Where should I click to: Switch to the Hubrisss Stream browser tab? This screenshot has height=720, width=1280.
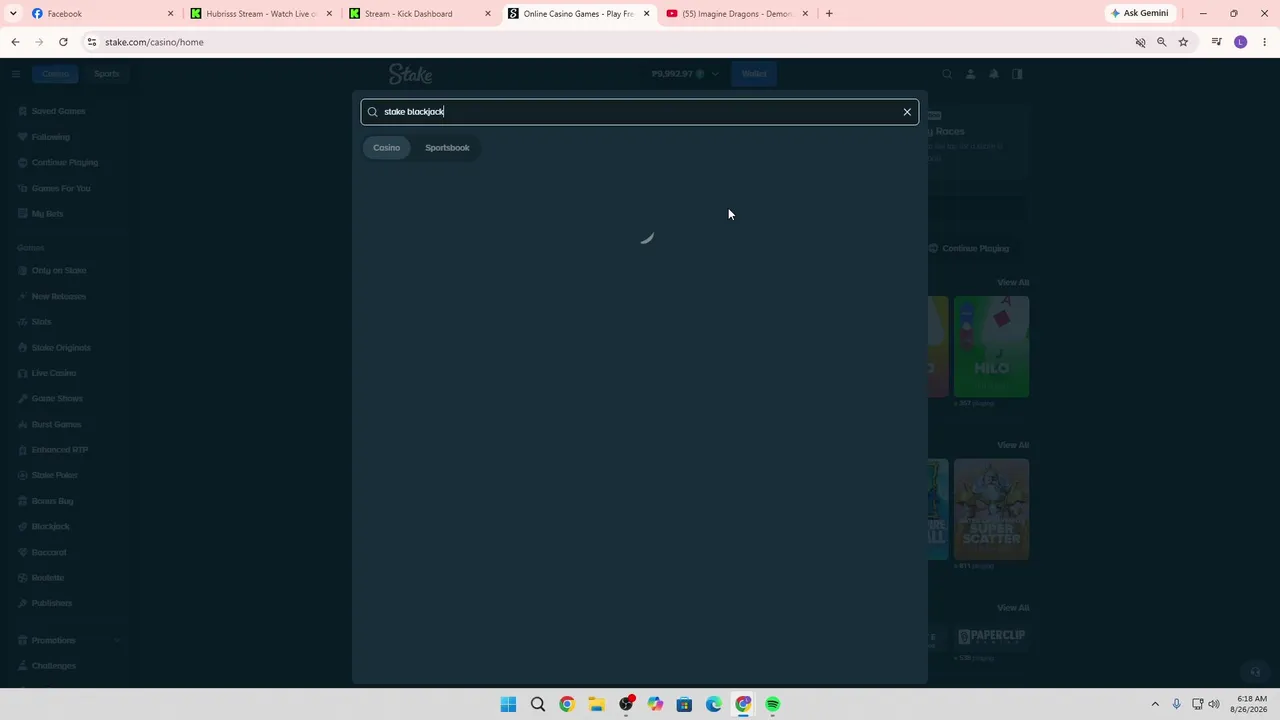261,14
